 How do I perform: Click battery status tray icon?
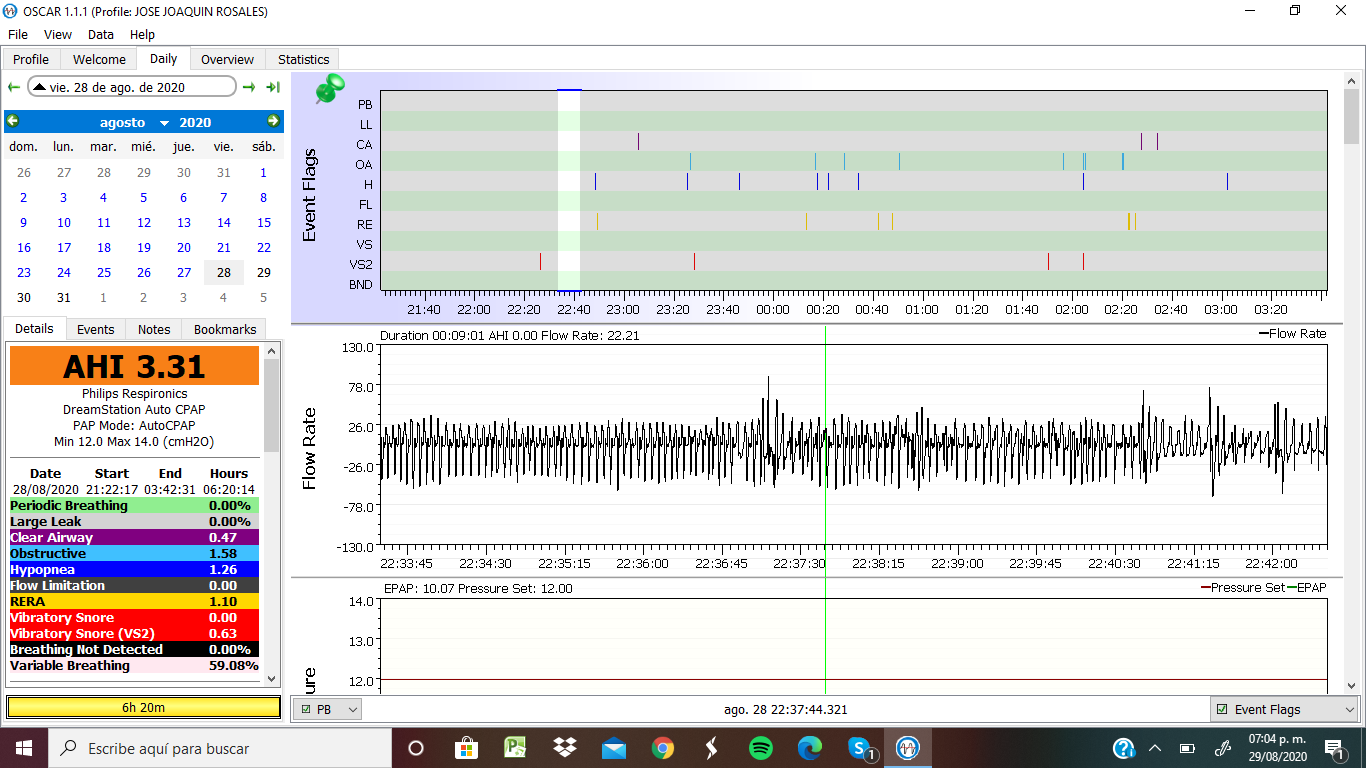[x=1187, y=748]
